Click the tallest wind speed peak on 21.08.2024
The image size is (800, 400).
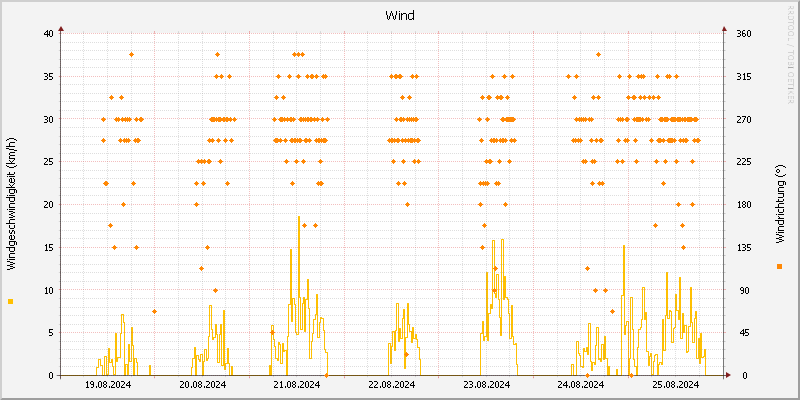tap(299, 217)
